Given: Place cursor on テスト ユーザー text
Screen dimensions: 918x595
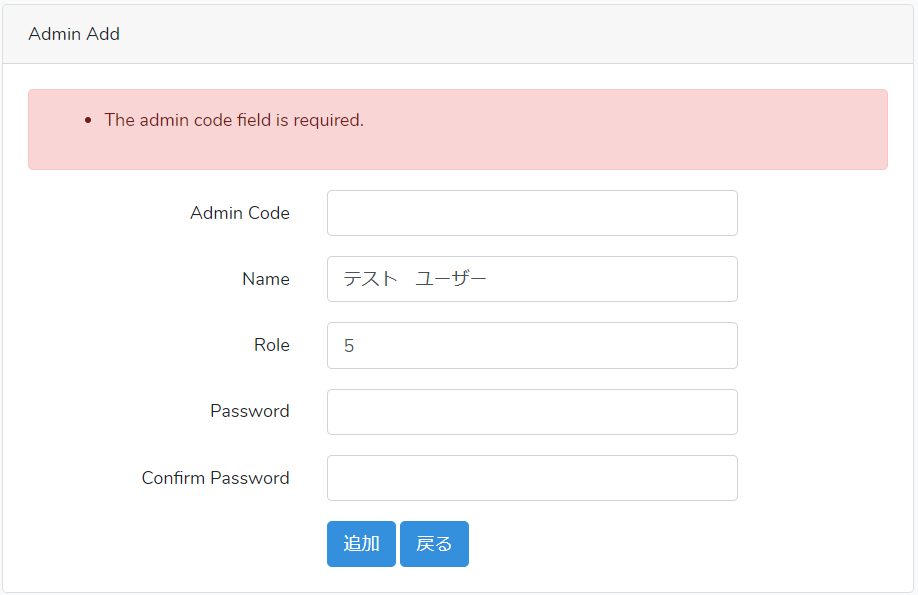Looking at the screenshot, I should pyautogui.click(x=414, y=279).
